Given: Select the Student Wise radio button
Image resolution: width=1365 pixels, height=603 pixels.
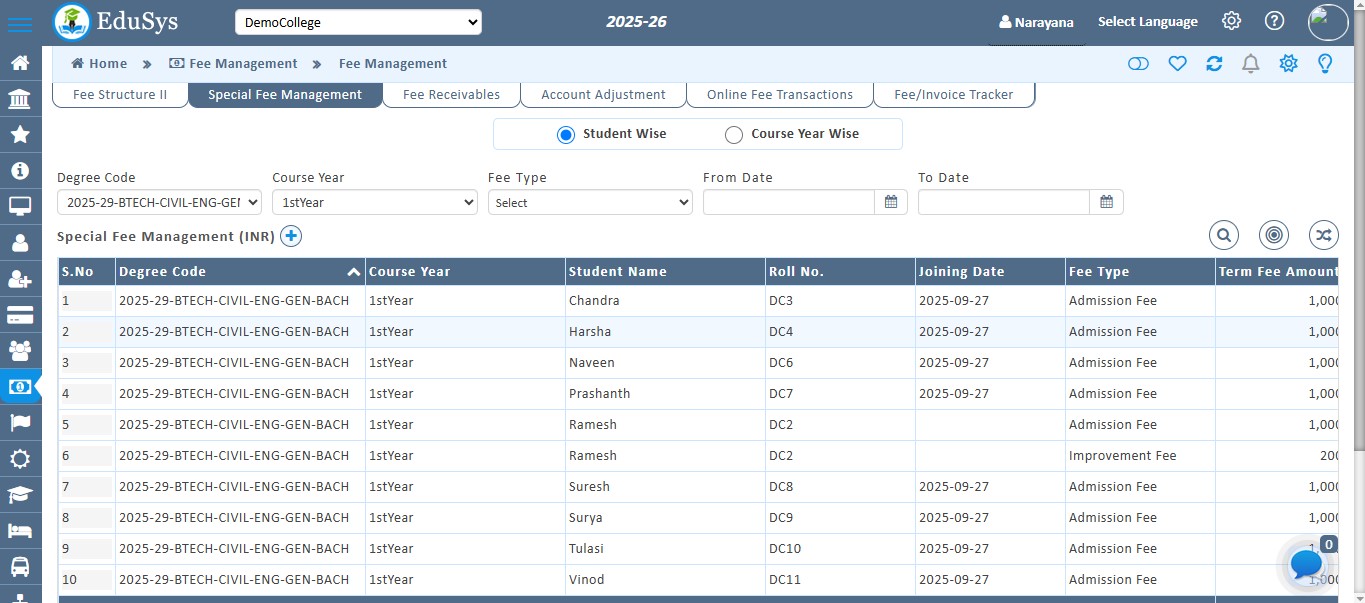Looking at the screenshot, I should point(566,133).
